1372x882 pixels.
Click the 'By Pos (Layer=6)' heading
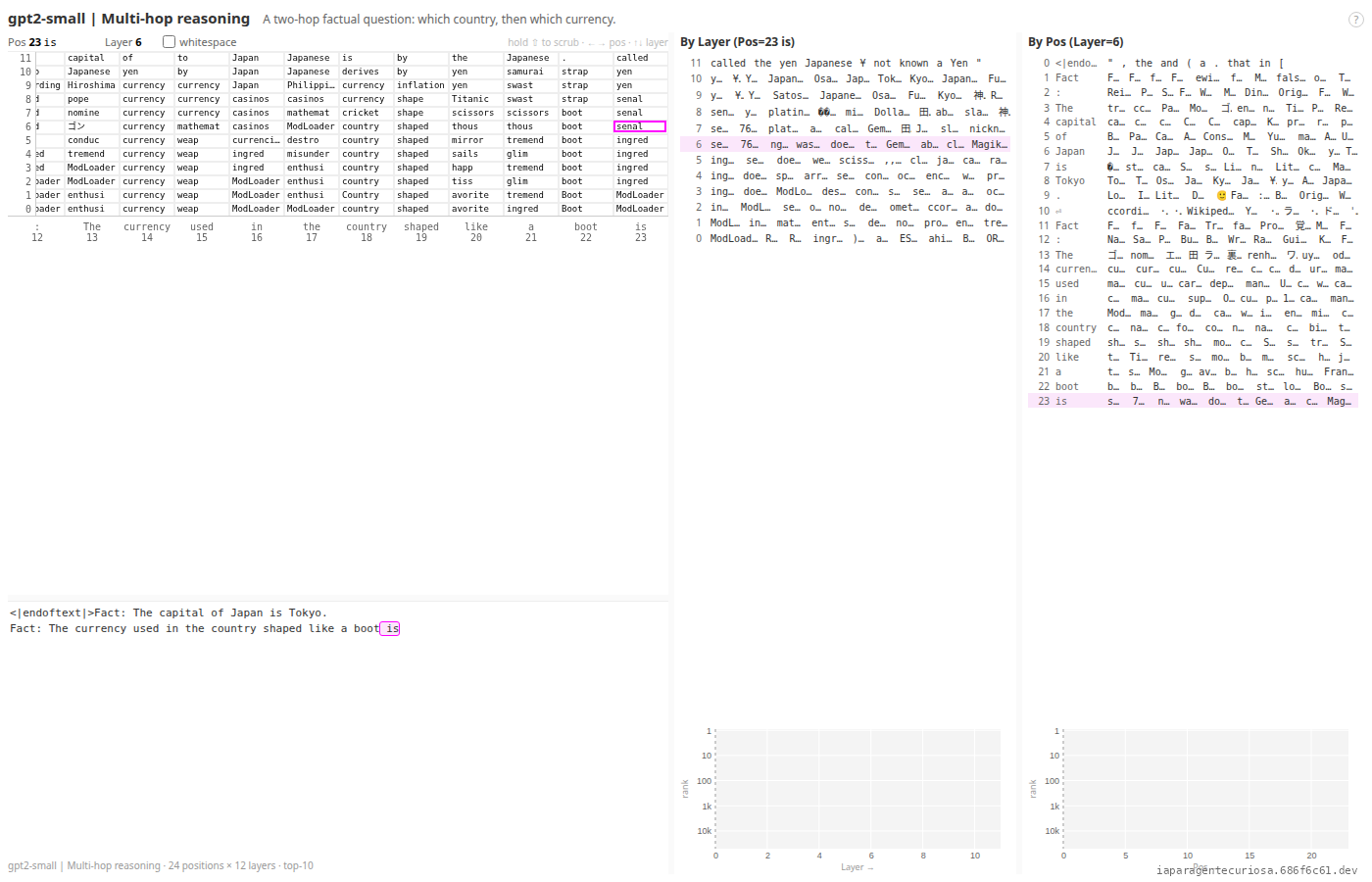click(1076, 42)
